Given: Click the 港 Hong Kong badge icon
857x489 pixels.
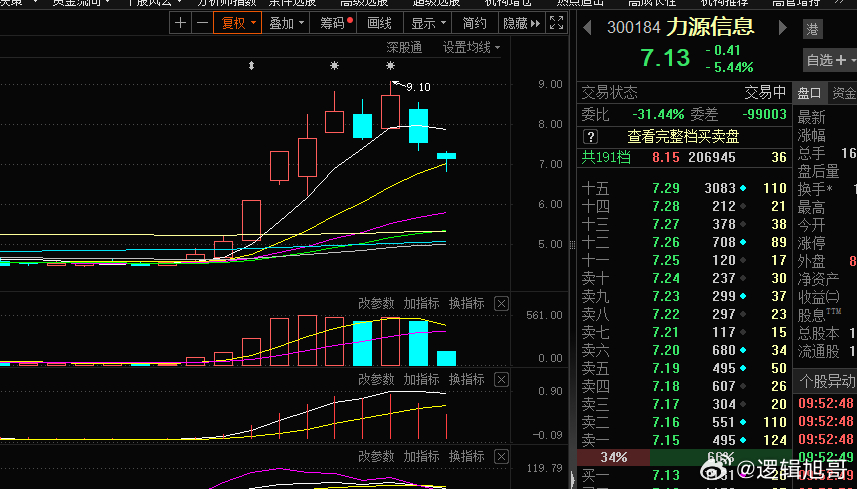Looking at the screenshot, I should click(x=813, y=30).
